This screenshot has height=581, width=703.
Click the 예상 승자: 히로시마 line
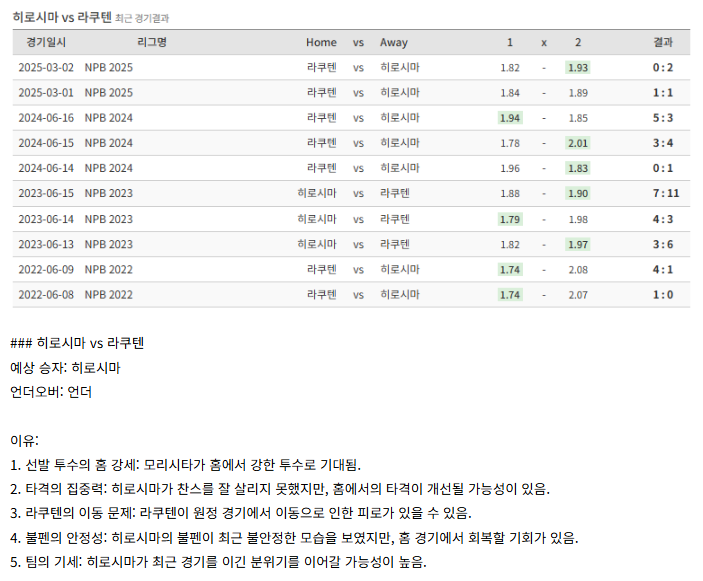pyautogui.click(x=65, y=368)
